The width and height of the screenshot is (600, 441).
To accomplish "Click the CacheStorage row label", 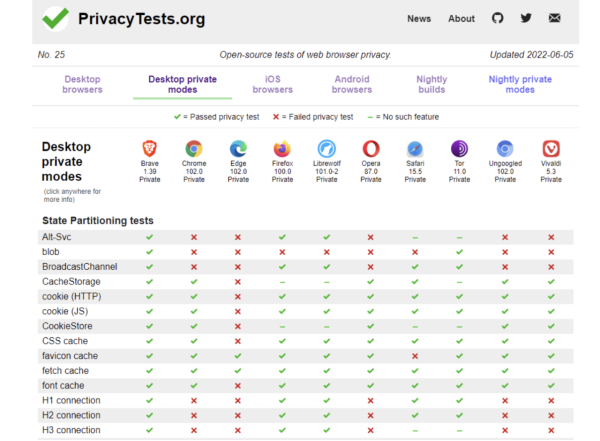I will click(71, 282).
